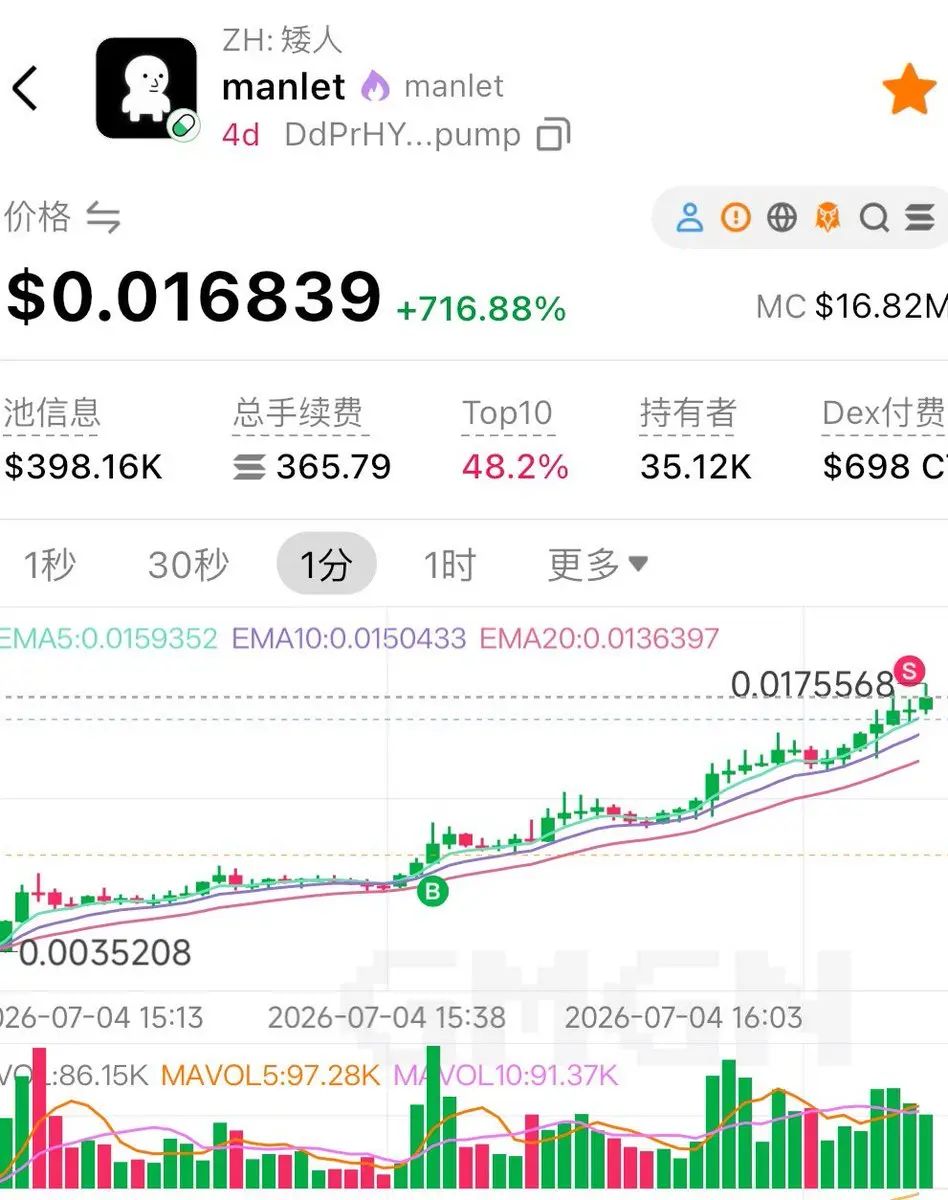Copy the DdPrHY...pump contract address
948x1200 pixels.
click(553, 134)
